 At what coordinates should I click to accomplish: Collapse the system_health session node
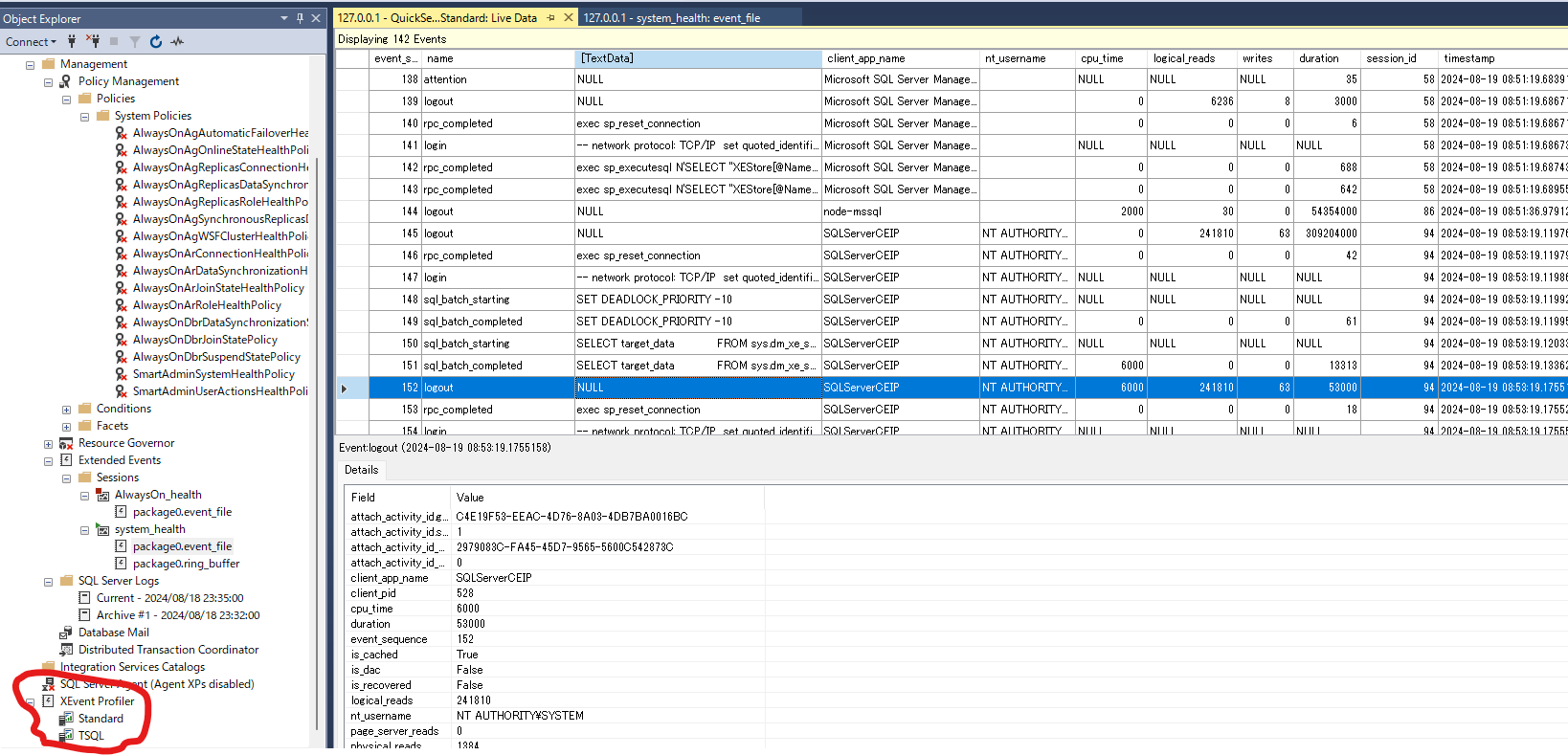click(x=84, y=530)
